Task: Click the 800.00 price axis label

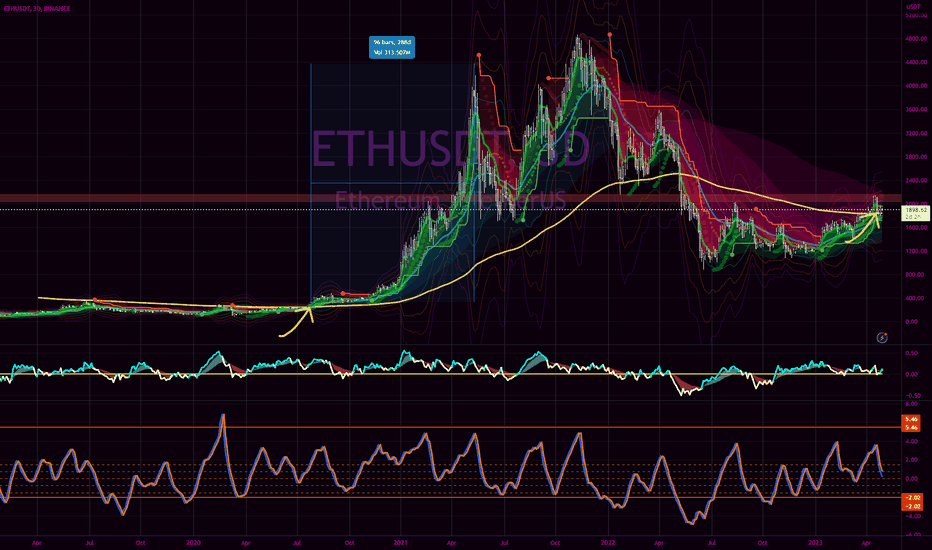Action: pyautogui.click(x=914, y=275)
